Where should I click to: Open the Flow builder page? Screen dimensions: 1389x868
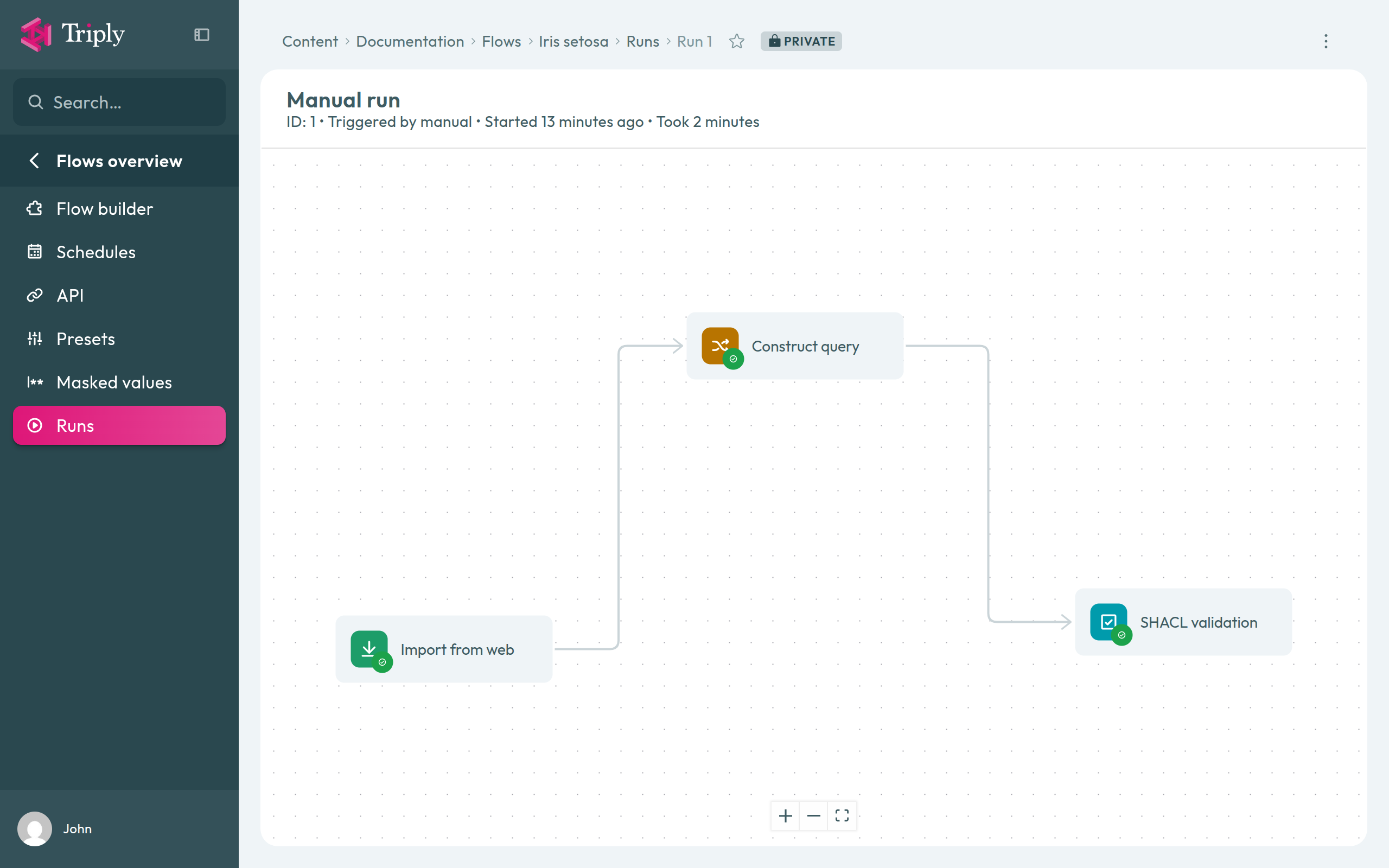click(119, 208)
